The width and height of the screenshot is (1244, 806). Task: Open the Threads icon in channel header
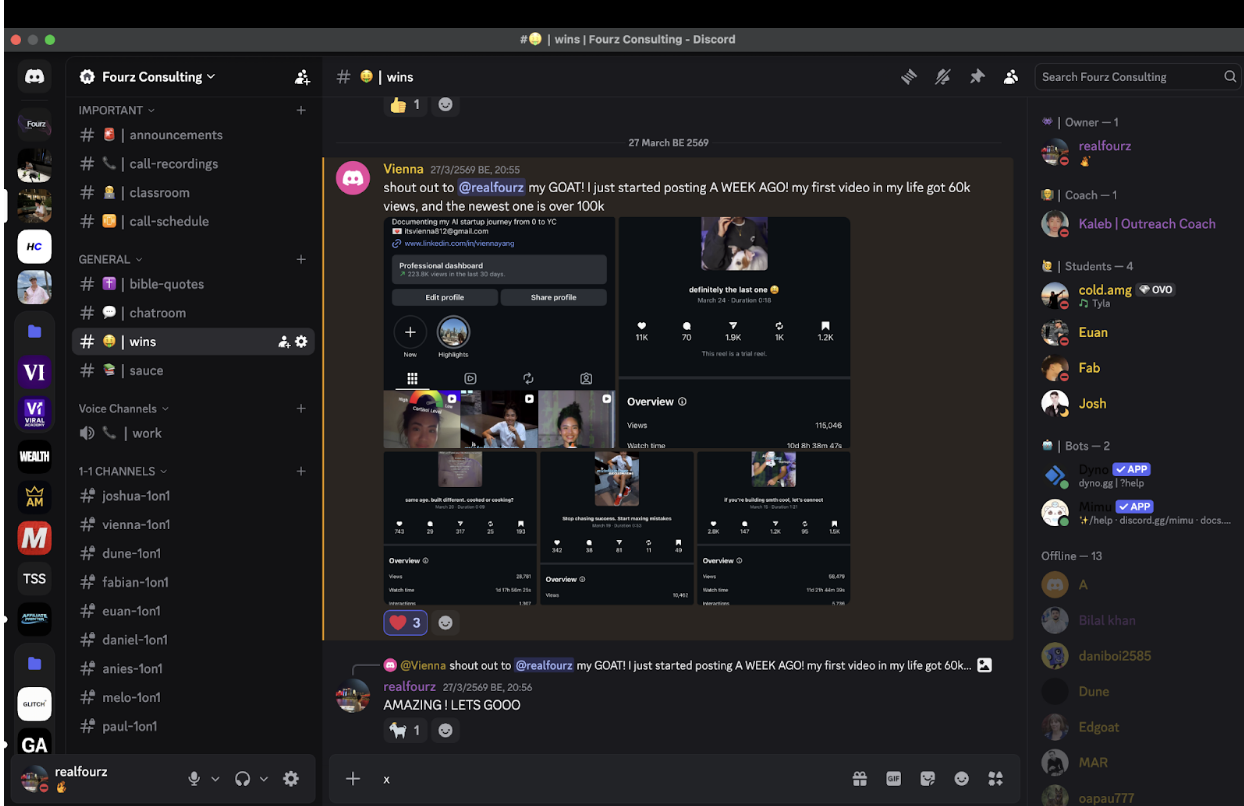tap(909, 77)
